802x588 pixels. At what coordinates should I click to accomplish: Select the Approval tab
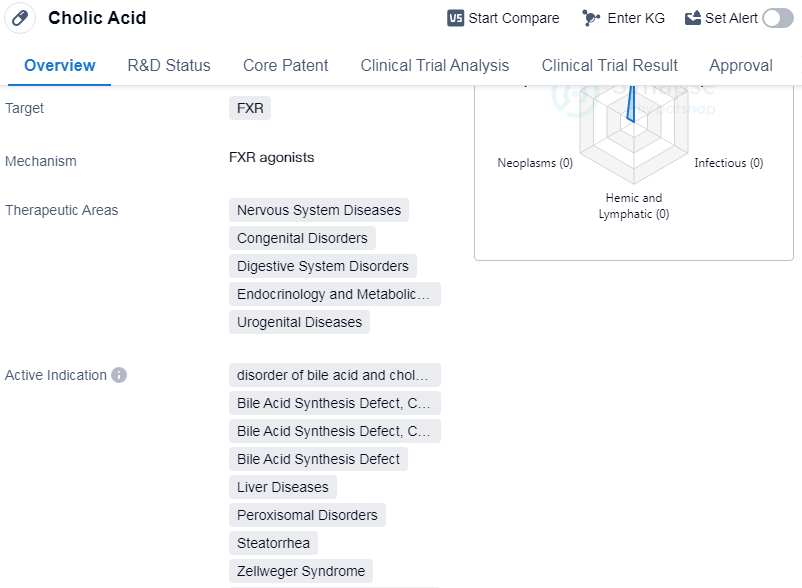(740, 65)
